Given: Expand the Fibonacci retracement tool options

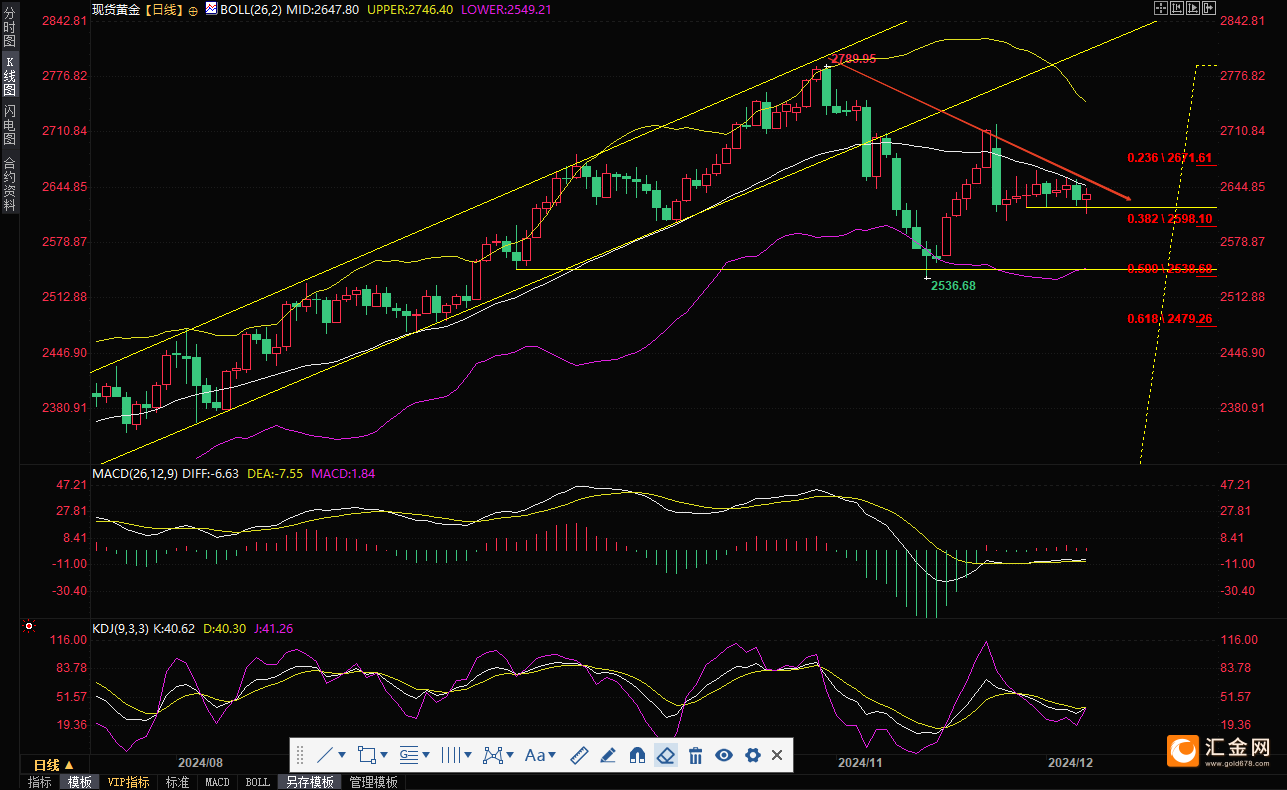Looking at the screenshot, I should tap(426, 756).
